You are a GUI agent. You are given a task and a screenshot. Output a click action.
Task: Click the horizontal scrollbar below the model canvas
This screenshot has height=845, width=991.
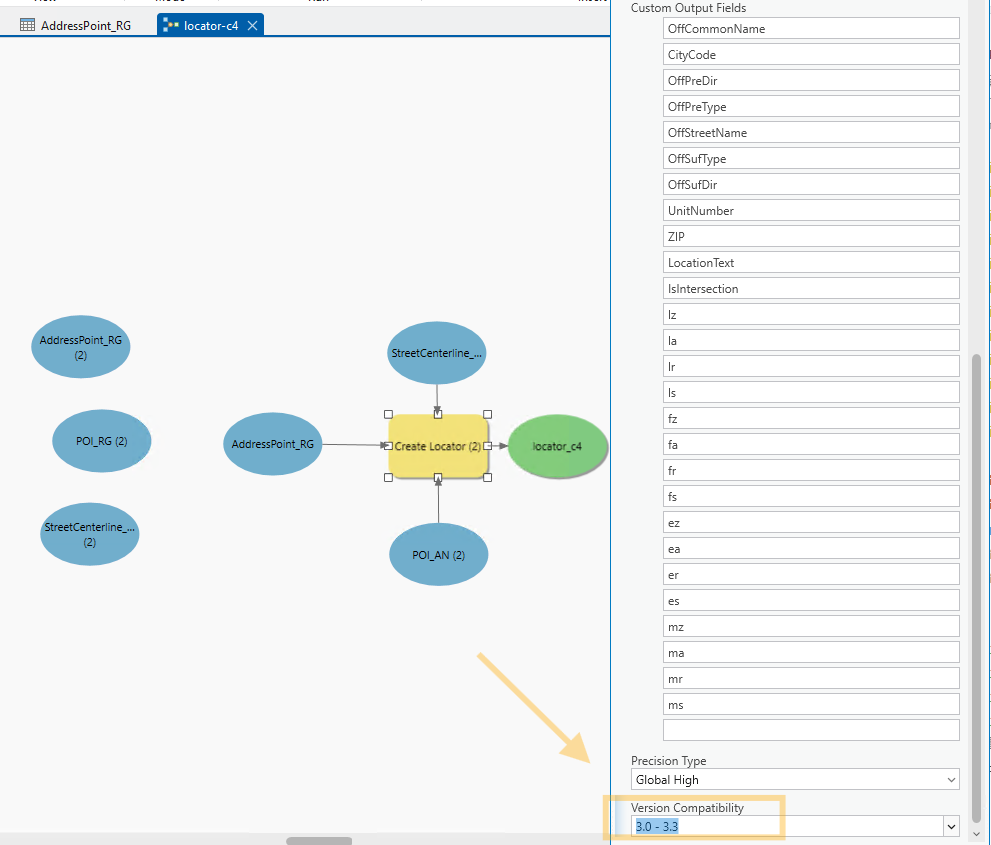tap(319, 840)
